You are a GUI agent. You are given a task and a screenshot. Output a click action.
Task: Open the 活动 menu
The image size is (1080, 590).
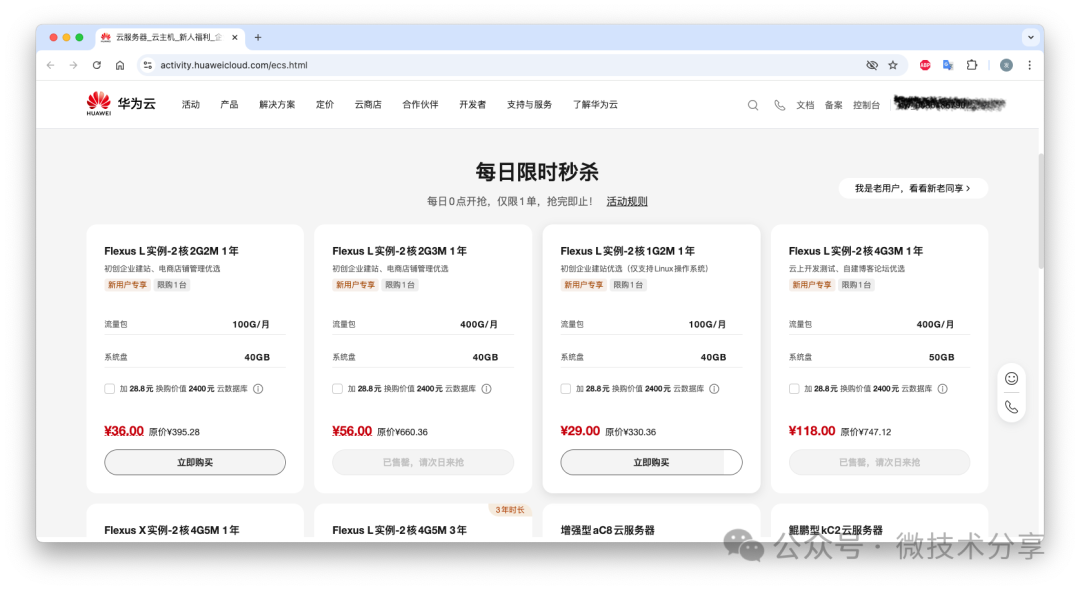(191, 105)
